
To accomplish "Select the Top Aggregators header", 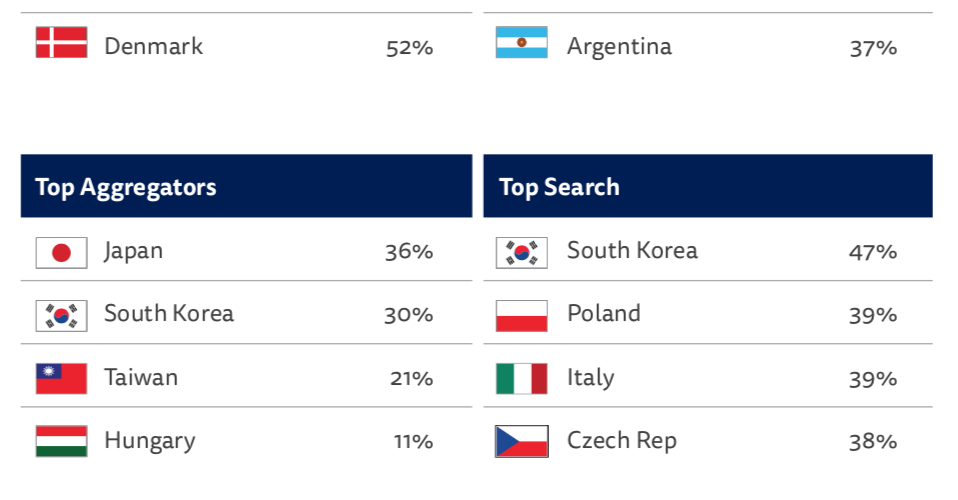I will pyautogui.click(x=246, y=186).
